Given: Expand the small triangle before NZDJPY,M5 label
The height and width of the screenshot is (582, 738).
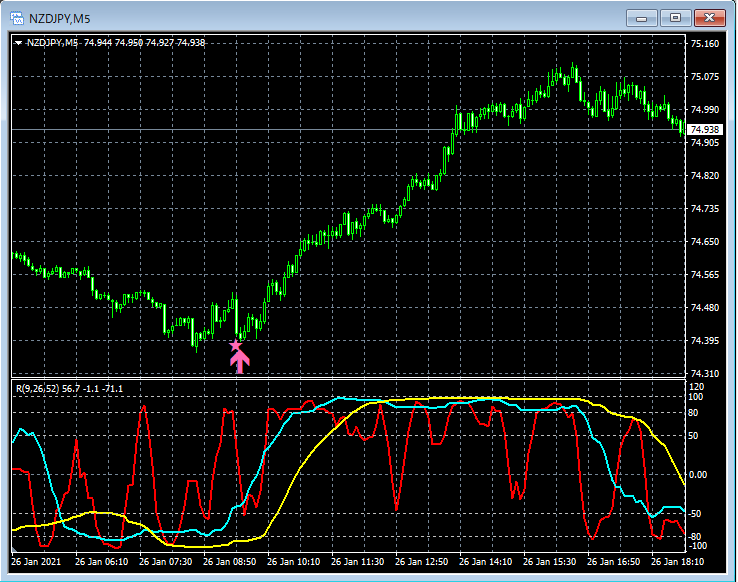Looking at the screenshot, I should pos(18,43).
